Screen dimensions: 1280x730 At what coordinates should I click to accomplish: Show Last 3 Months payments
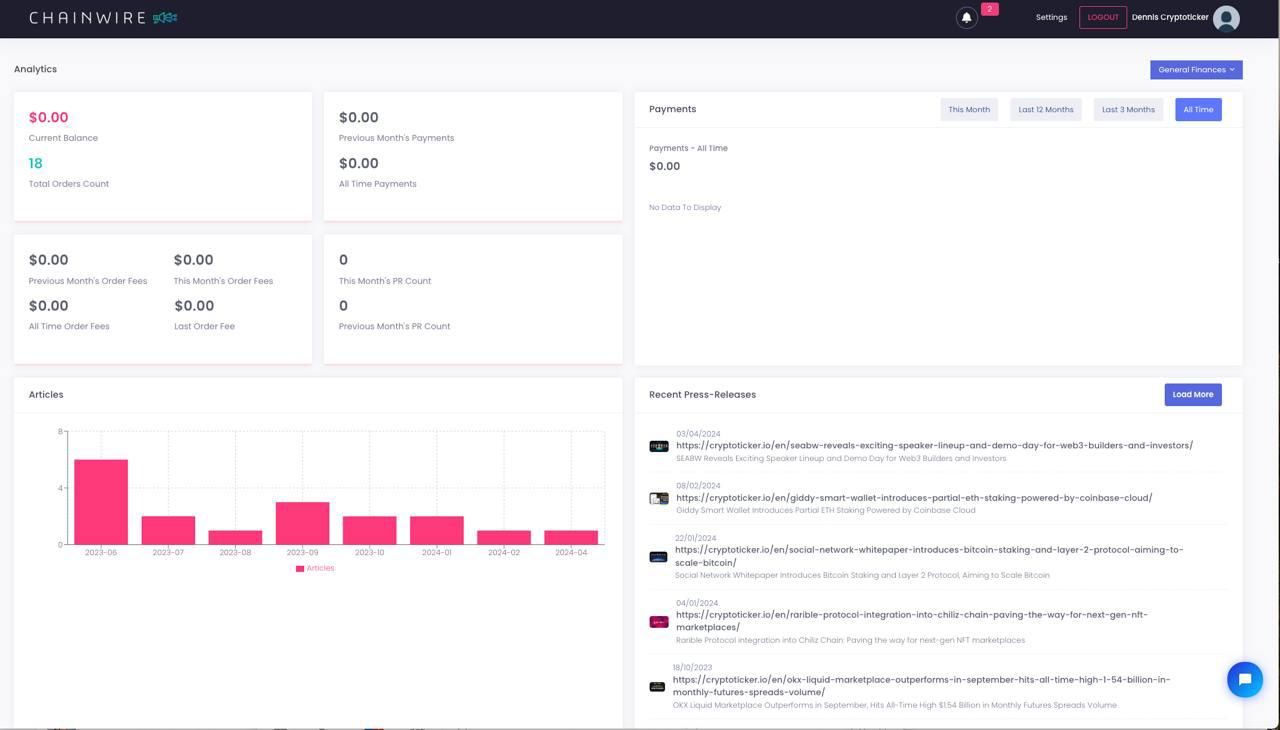click(1128, 110)
